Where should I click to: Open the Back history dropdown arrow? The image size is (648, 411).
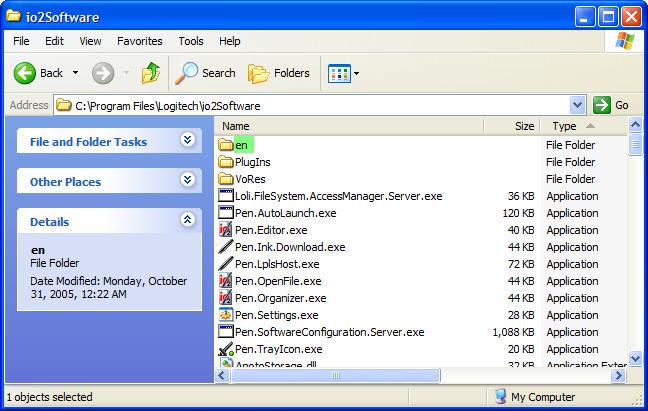[75, 73]
